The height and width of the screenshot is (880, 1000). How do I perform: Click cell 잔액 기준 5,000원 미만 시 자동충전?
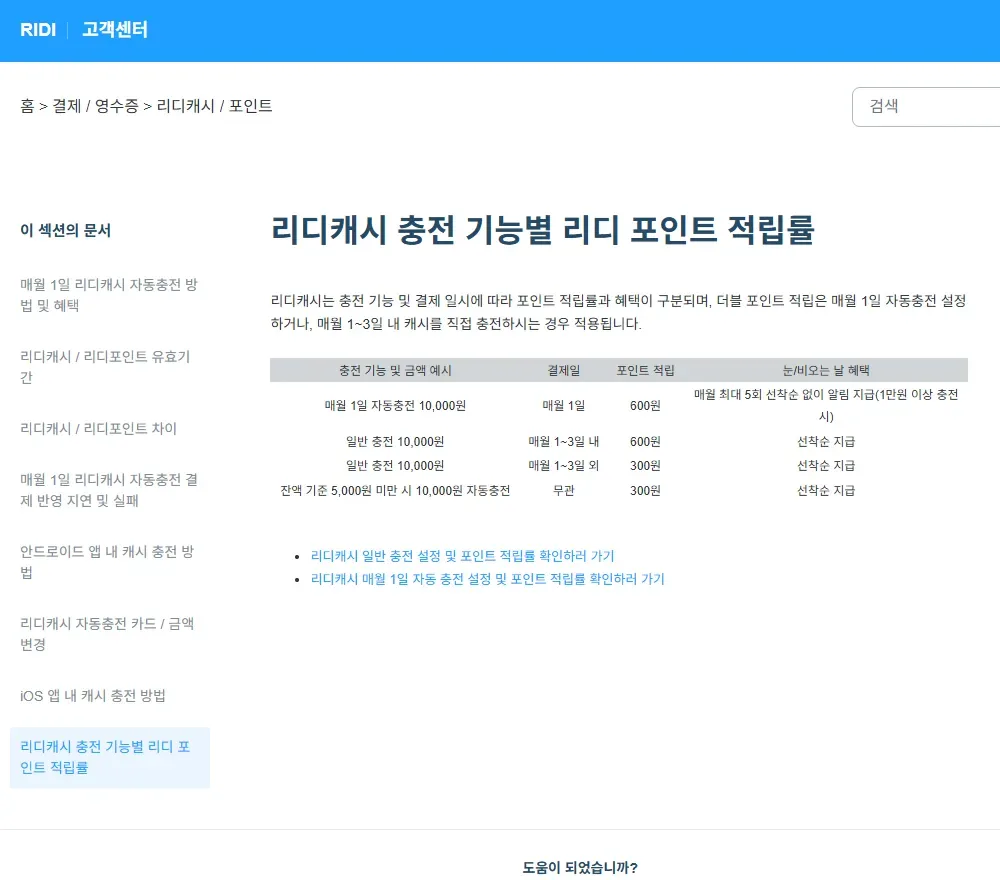(395, 490)
